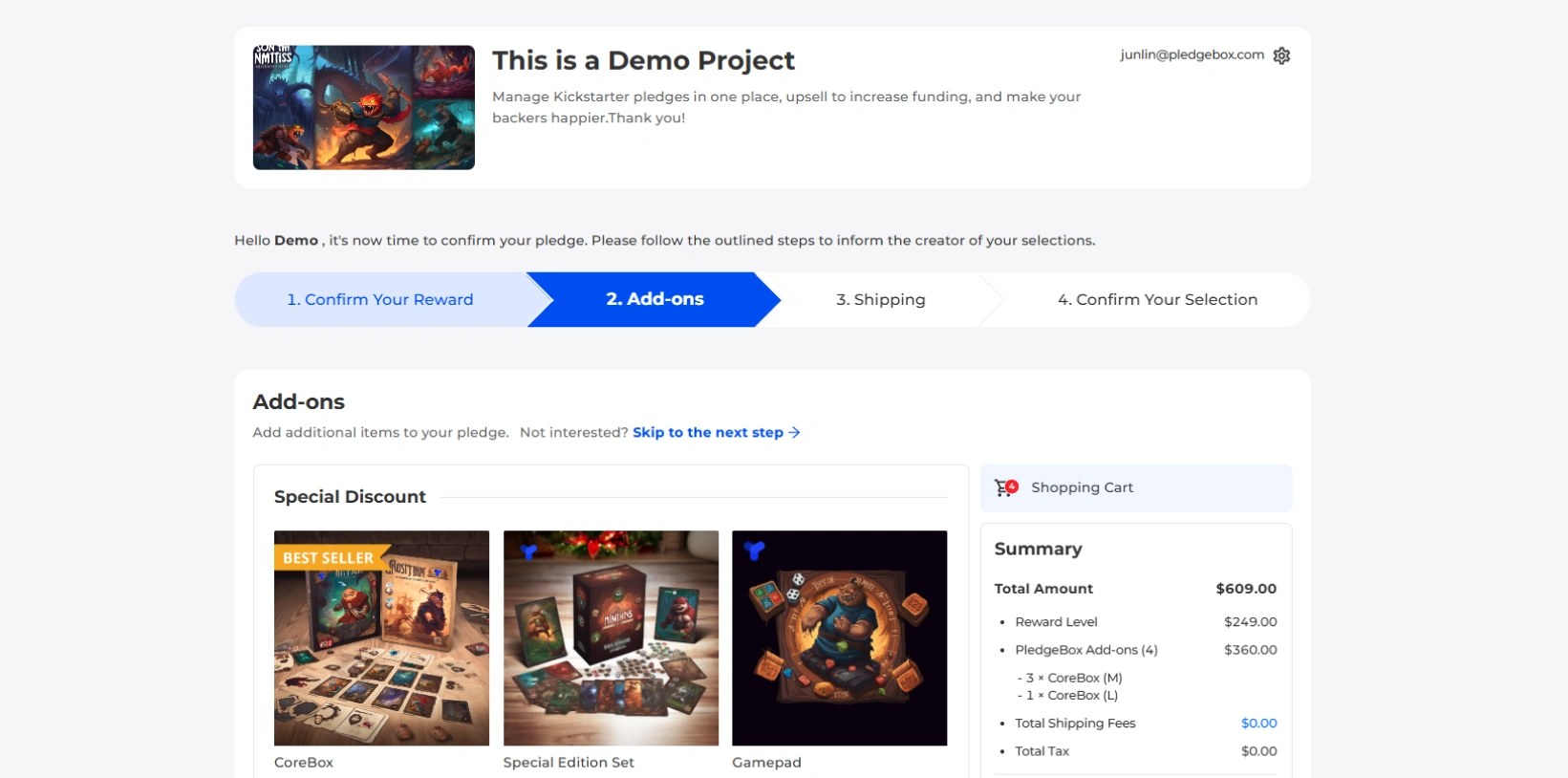Screen dimensions: 1568x778
Task: Open step 4 Confirm Your Selection
Action: [x=1157, y=300]
